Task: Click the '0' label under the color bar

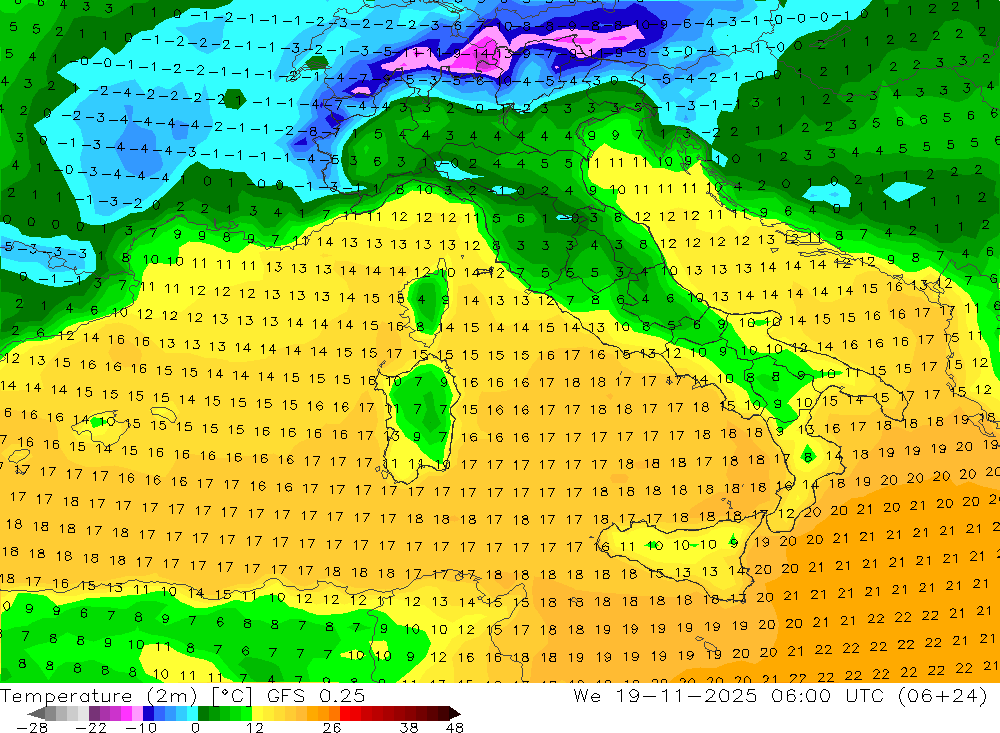Action: click(195, 728)
